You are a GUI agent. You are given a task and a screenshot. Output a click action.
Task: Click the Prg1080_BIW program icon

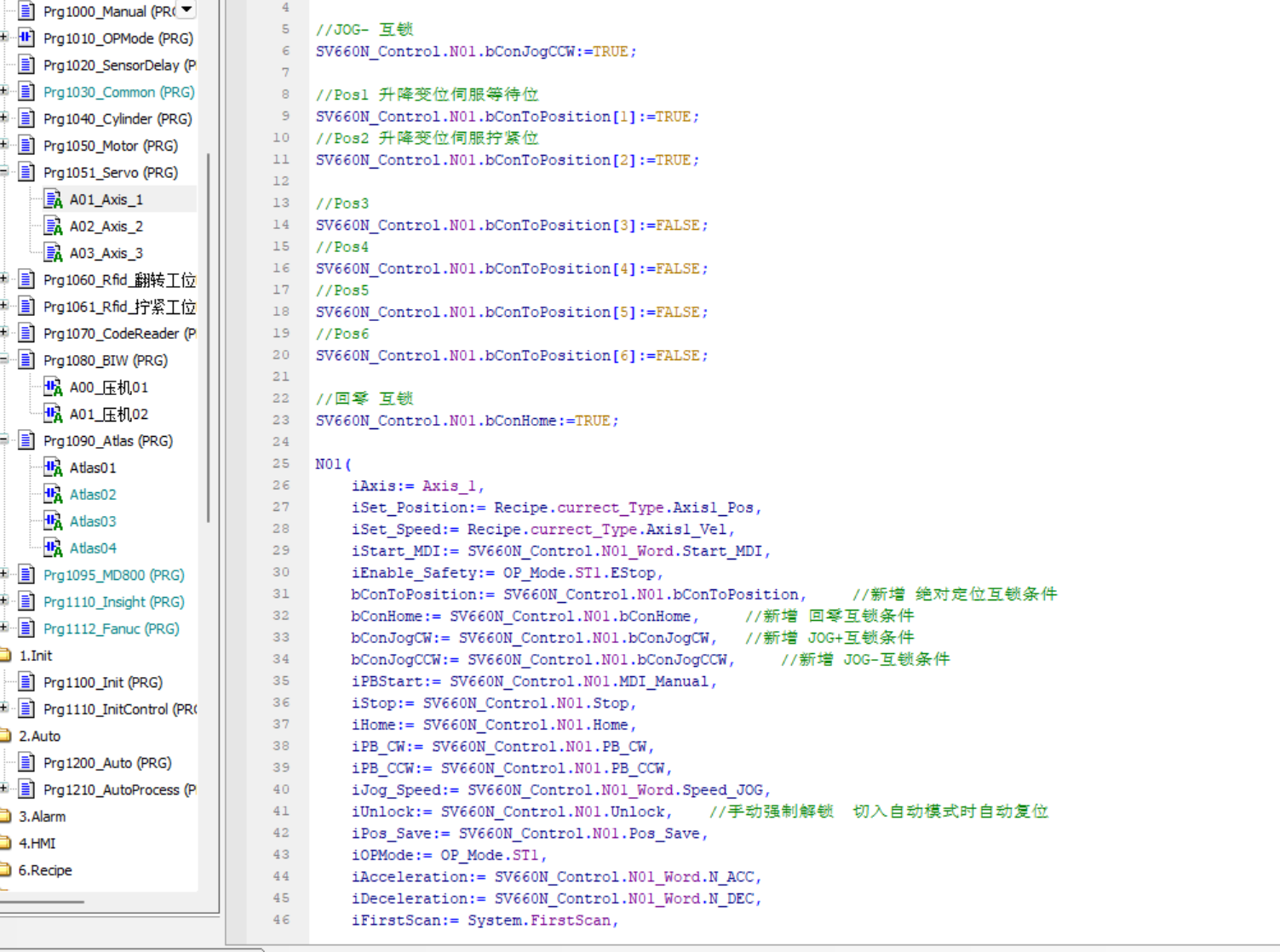[x=26, y=360]
